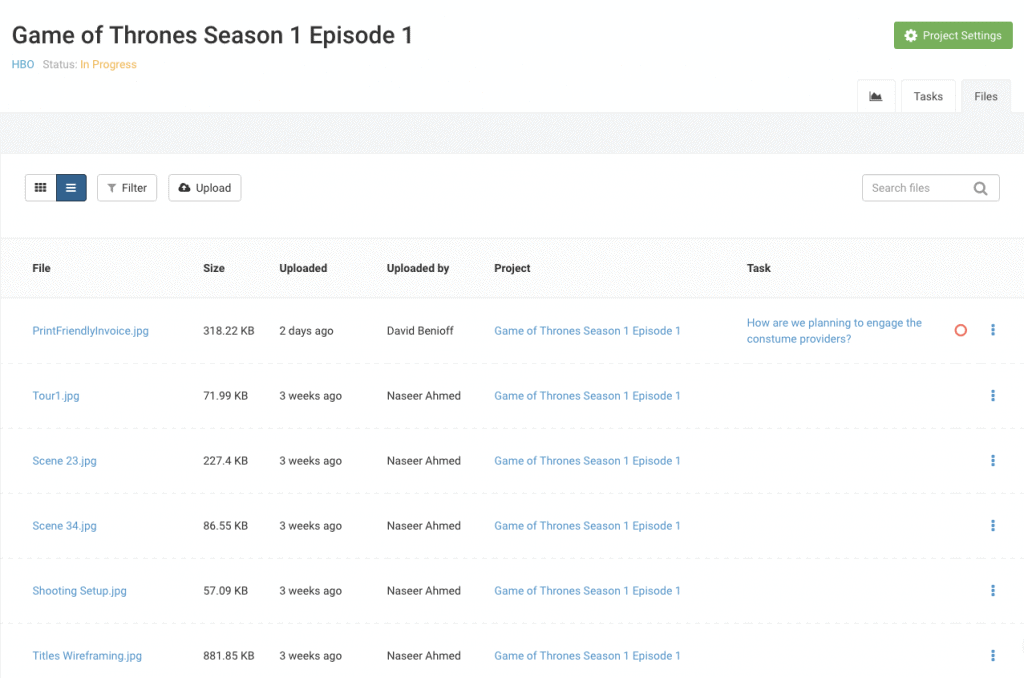Toggle red status circle on PrintFriendlyInvoice task
This screenshot has width=1024, height=678.
pos(961,331)
